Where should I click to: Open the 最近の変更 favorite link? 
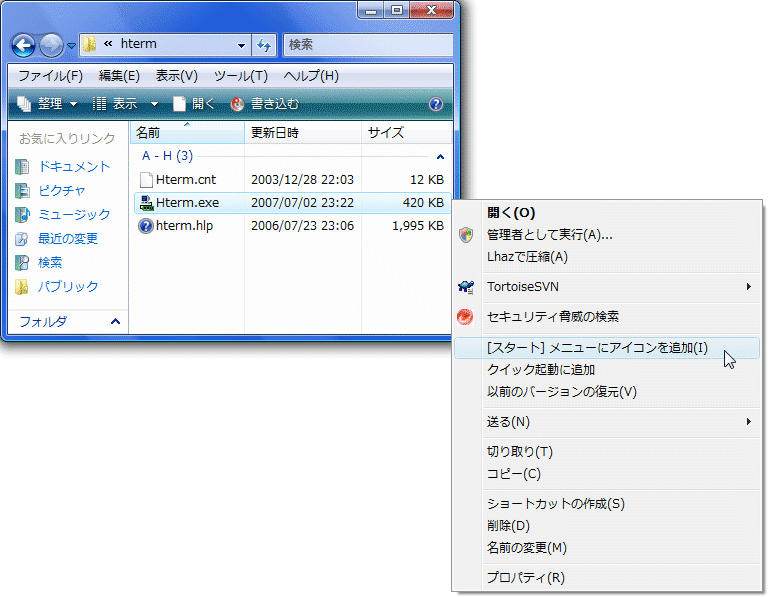[68, 239]
